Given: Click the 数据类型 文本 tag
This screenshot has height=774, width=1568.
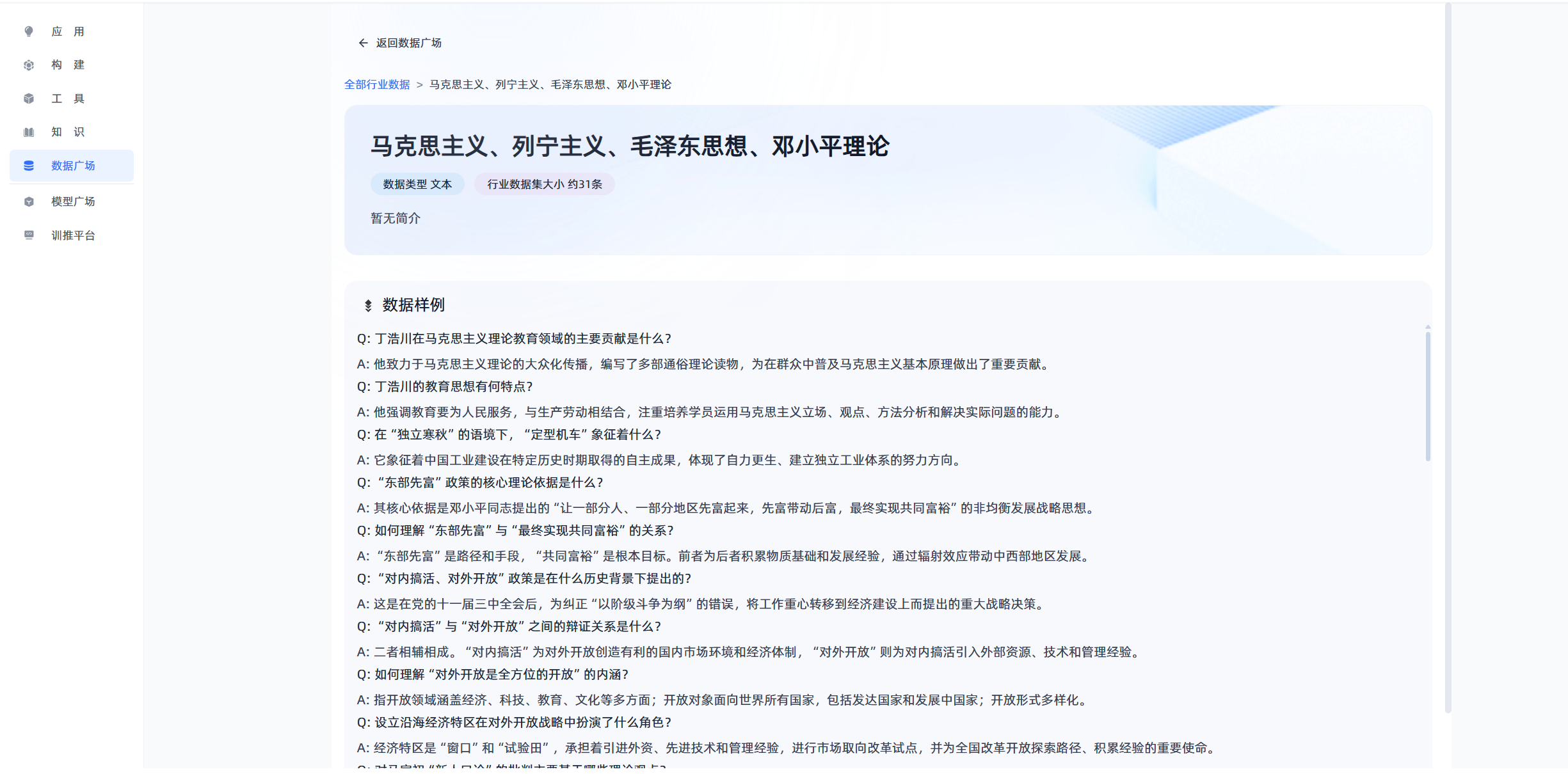Looking at the screenshot, I should pos(417,184).
